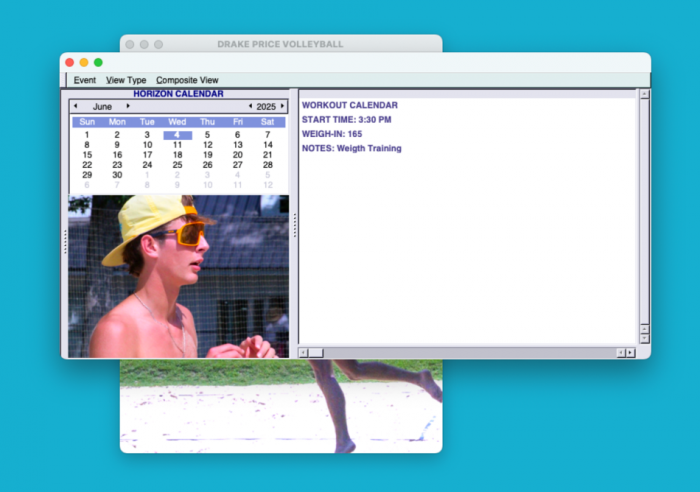
Task: Click the scroll up arrow in notes pane
Action: tap(644, 94)
